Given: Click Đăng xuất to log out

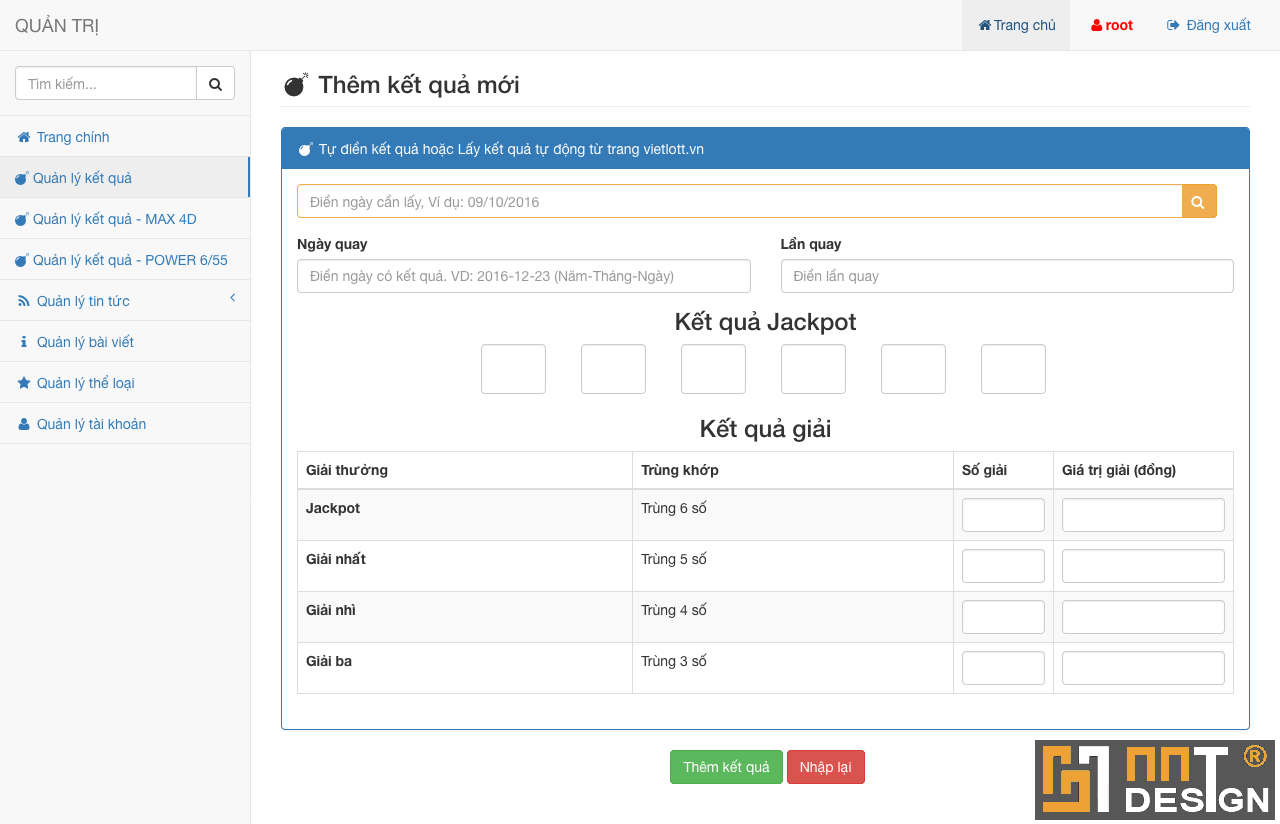Looking at the screenshot, I should [1209, 25].
